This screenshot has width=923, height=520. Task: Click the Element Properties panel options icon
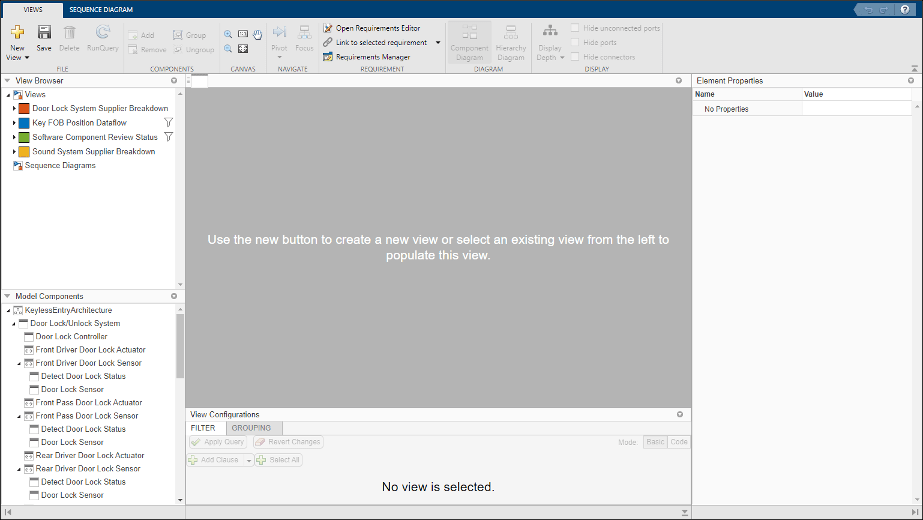click(x=911, y=81)
